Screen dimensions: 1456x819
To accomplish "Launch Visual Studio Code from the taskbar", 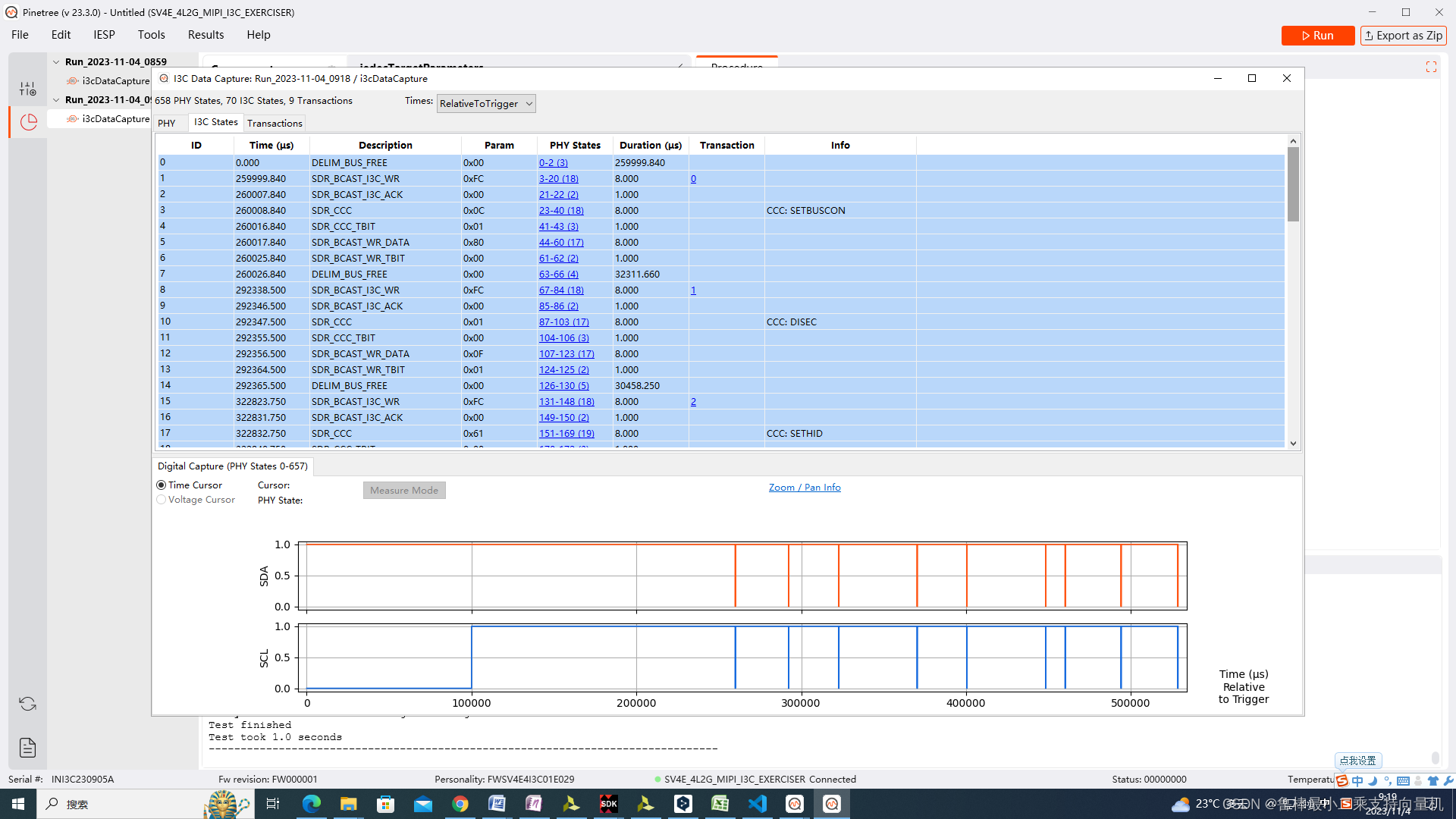I will [758, 804].
